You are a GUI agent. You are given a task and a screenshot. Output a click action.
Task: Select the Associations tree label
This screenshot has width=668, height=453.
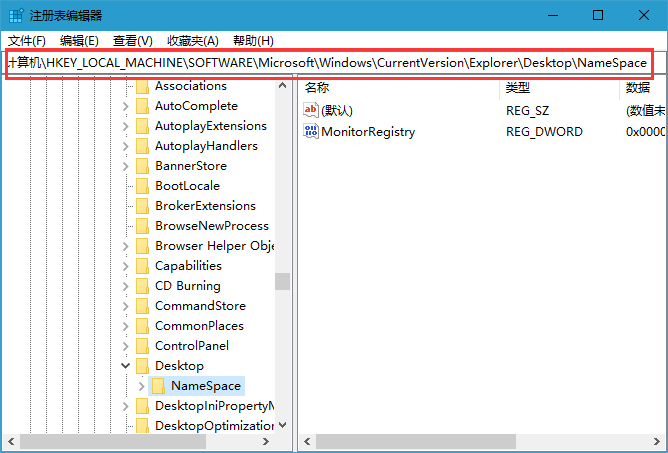(x=191, y=86)
